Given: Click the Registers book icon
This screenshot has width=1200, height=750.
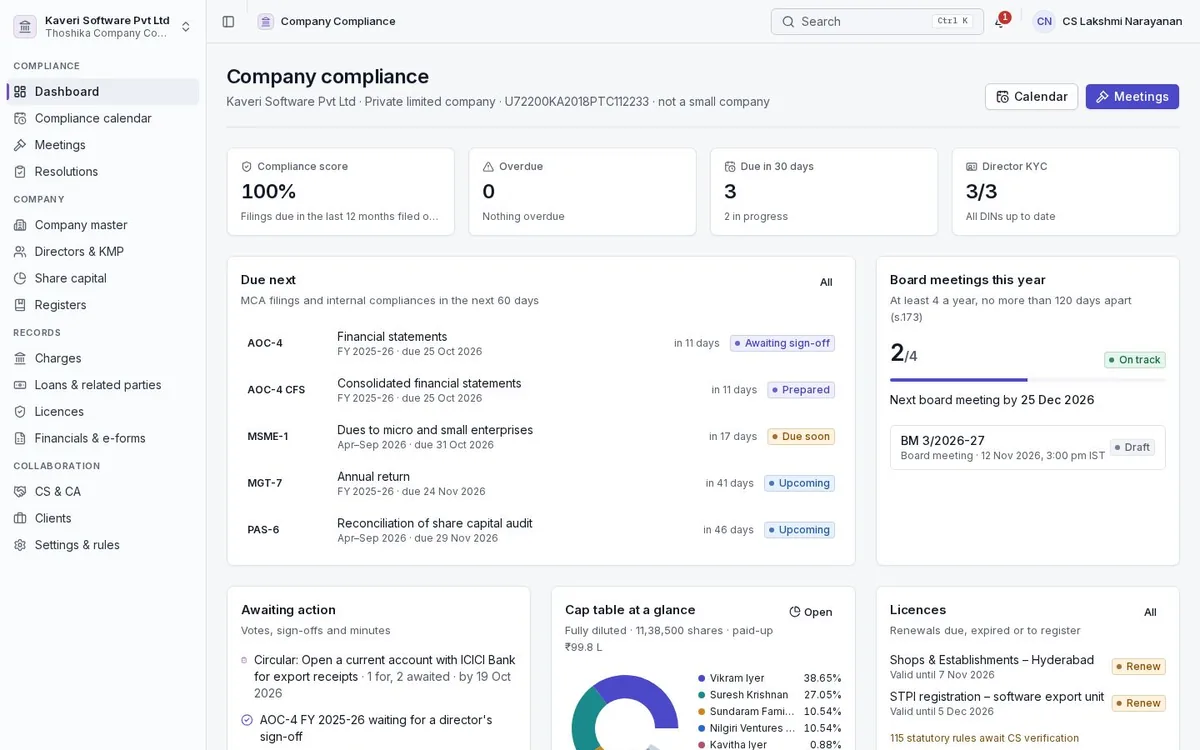Looking at the screenshot, I should [20, 305].
